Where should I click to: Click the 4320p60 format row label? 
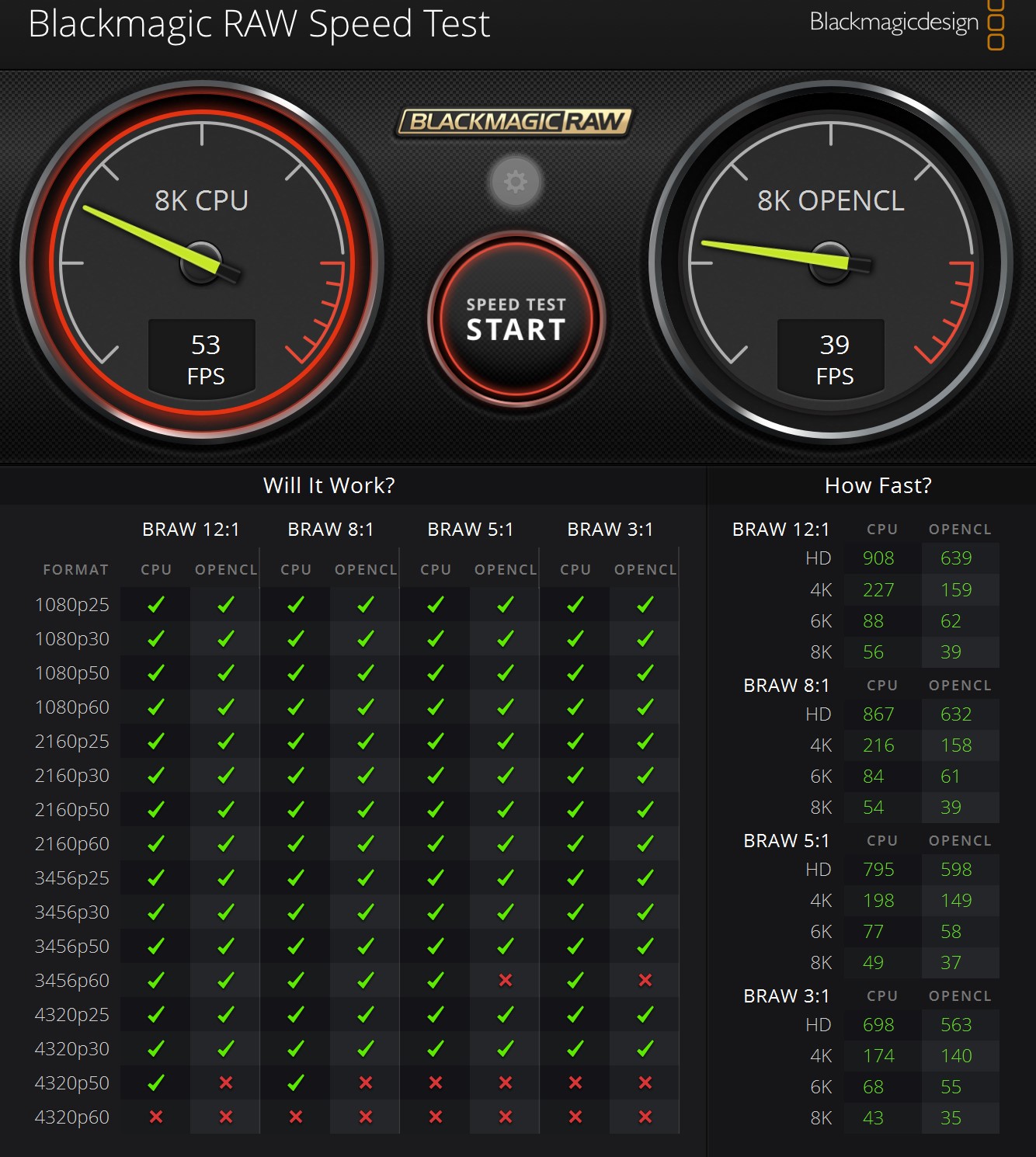pyautogui.click(x=72, y=1117)
